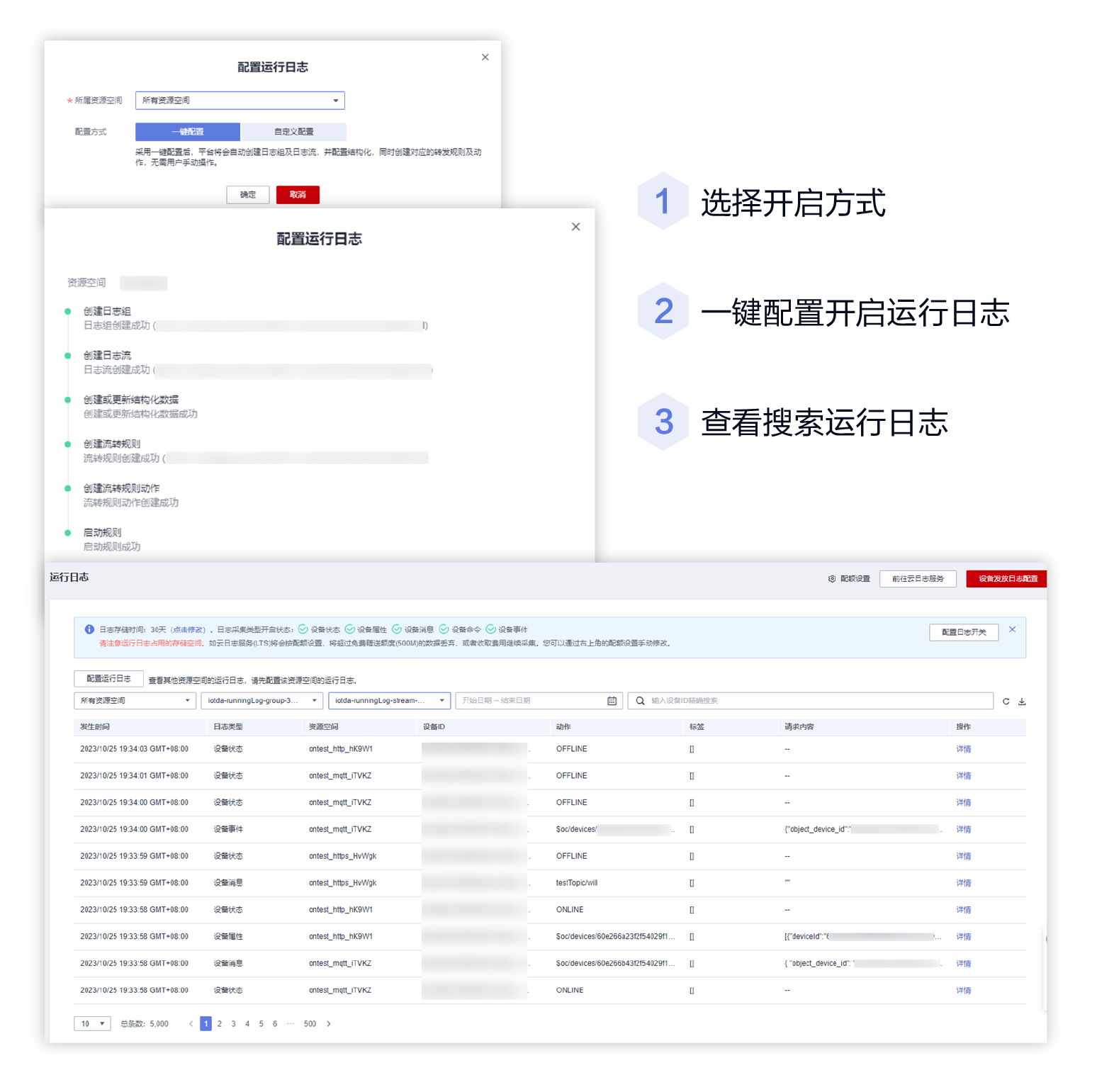Click the 设备ID column header

tap(434, 727)
